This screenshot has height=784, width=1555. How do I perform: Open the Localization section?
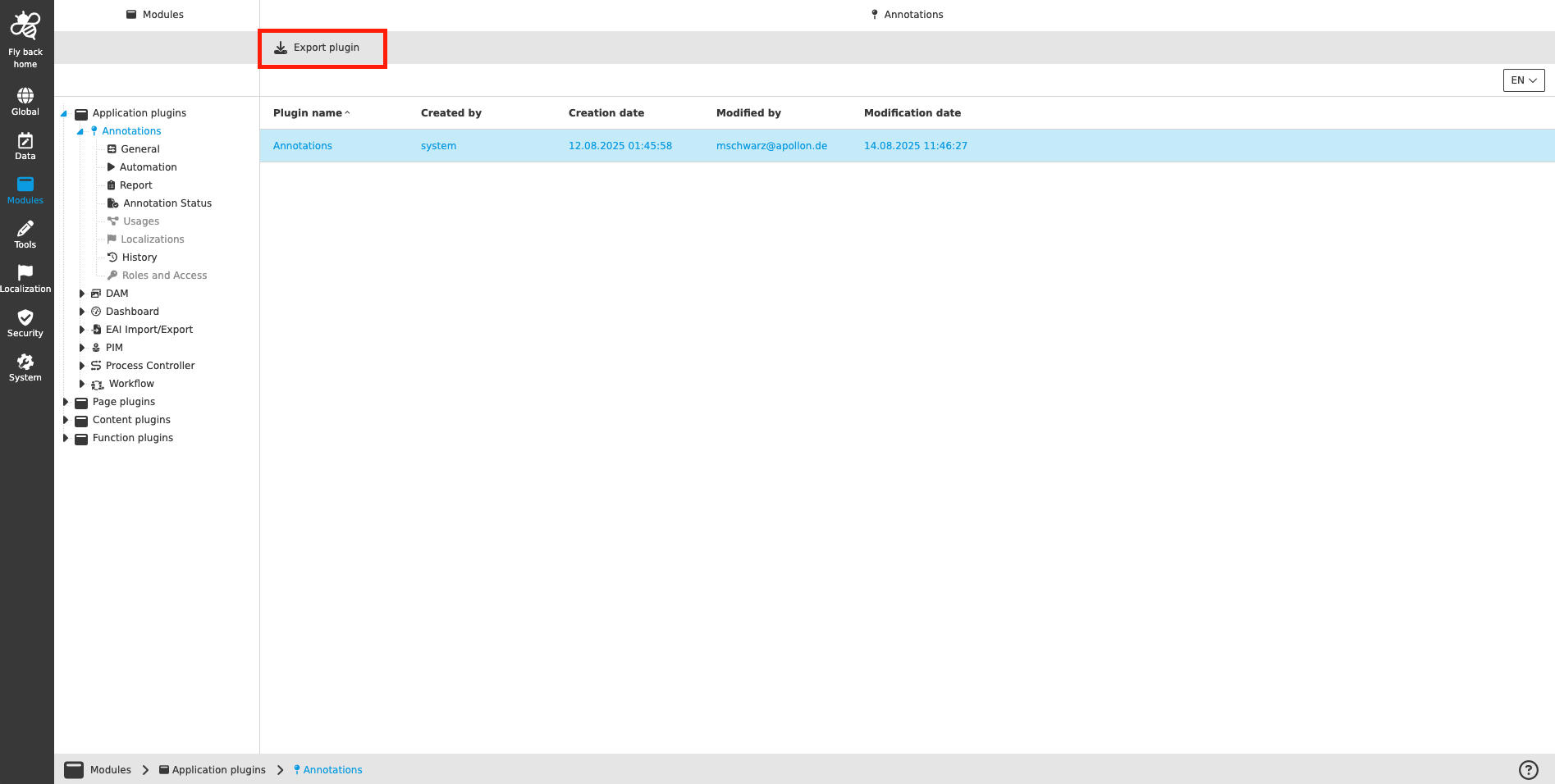tap(26, 277)
